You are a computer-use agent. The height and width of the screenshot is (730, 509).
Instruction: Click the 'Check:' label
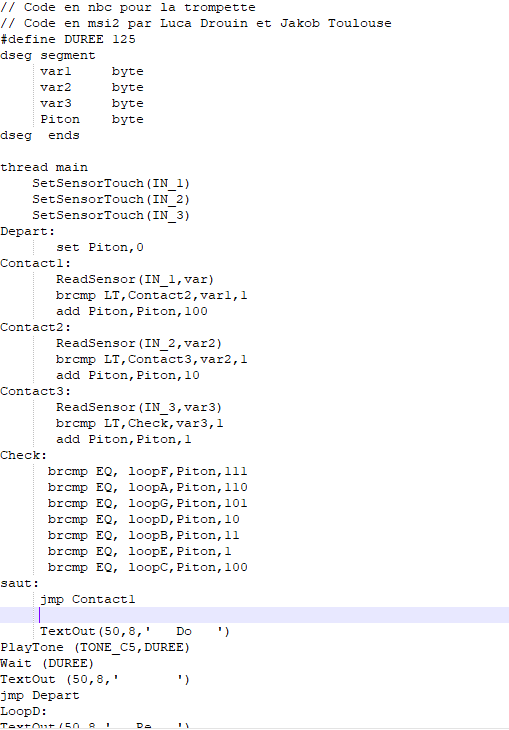point(24,455)
